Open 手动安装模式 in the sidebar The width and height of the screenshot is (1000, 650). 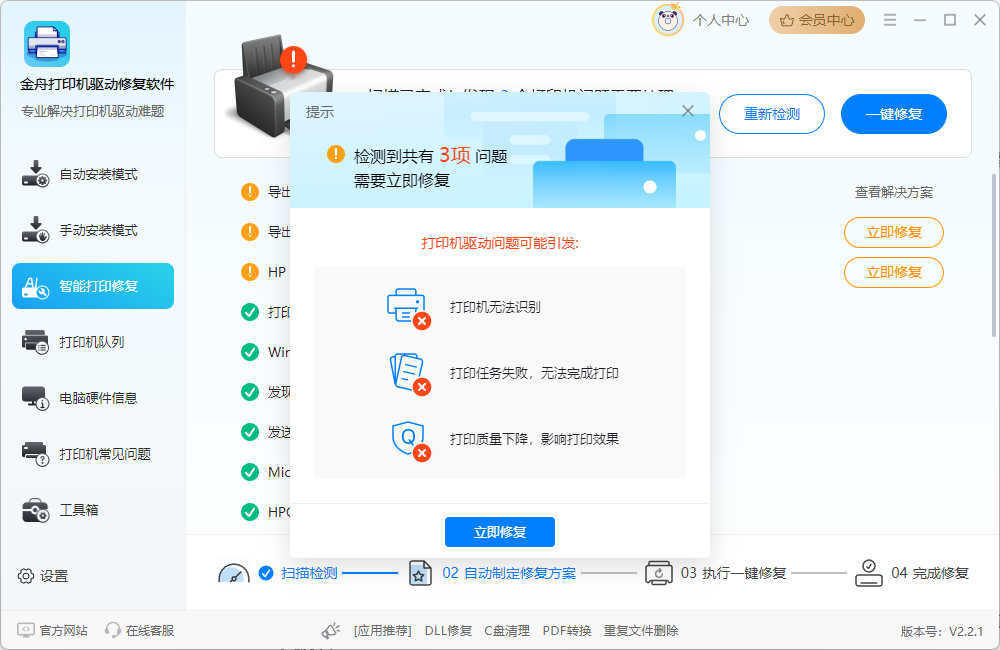pos(93,230)
